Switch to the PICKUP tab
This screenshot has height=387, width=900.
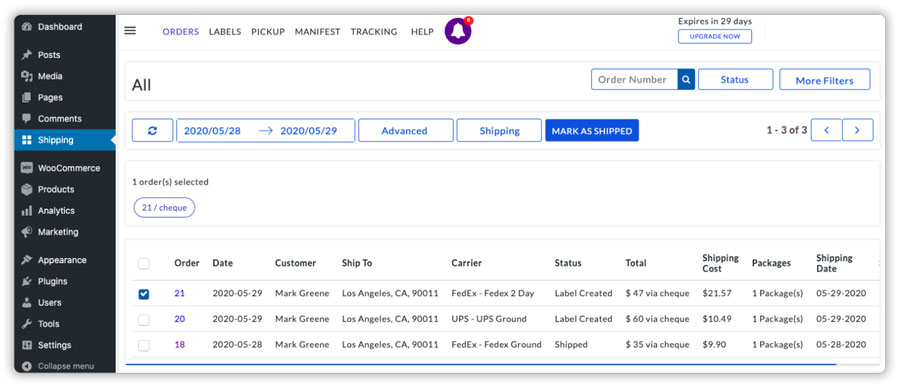(268, 32)
